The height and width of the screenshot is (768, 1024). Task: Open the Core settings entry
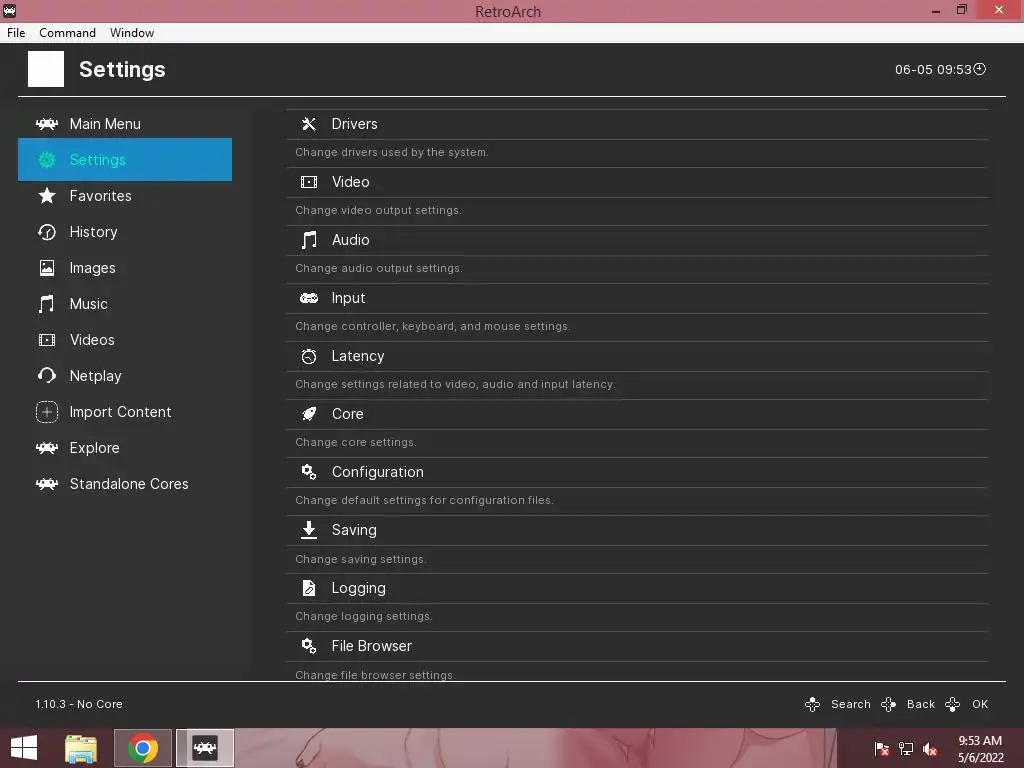coord(637,414)
